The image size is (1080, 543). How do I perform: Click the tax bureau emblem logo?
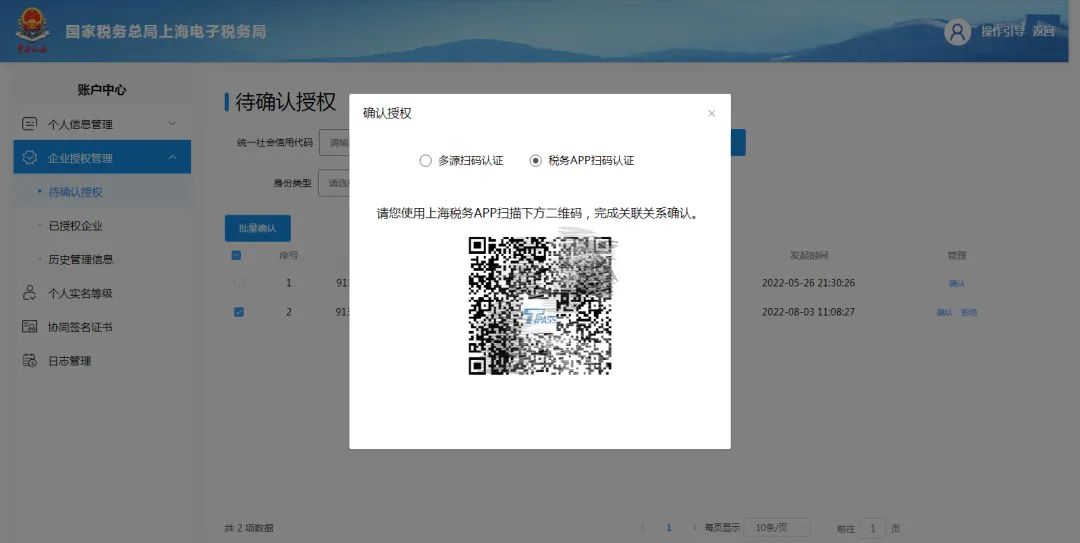(x=31, y=30)
